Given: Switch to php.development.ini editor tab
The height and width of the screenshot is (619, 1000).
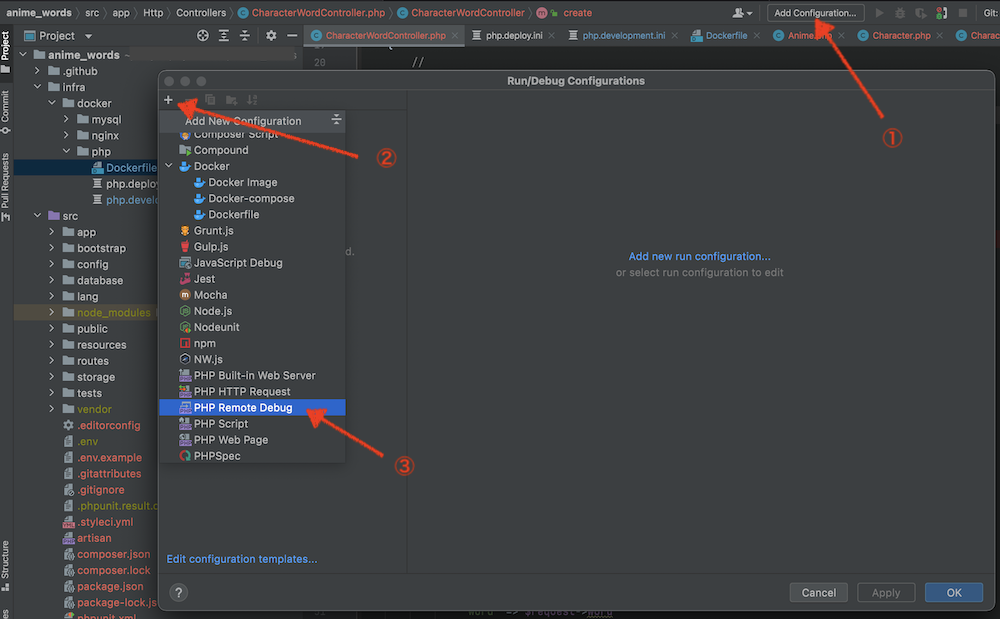Looking at the screenshot, I should point(623,36).
